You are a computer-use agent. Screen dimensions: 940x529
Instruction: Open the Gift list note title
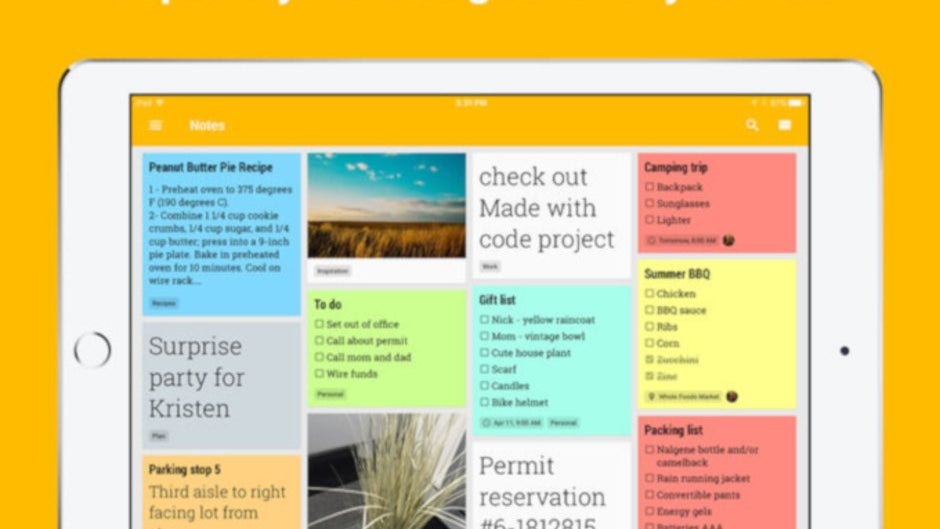497,300
